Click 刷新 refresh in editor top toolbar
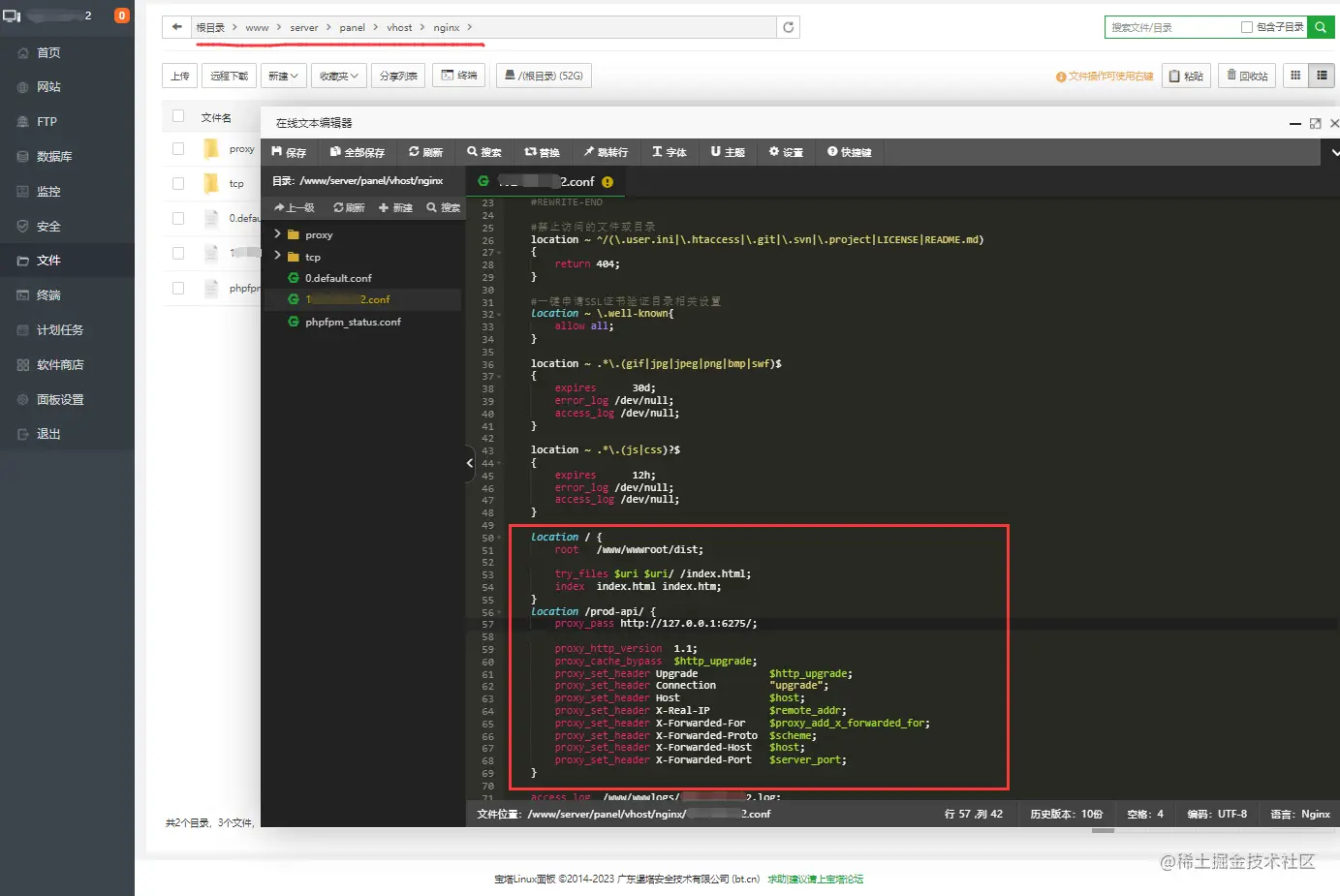Screen dimensions: 1340x896 click(x=425, y=152)
